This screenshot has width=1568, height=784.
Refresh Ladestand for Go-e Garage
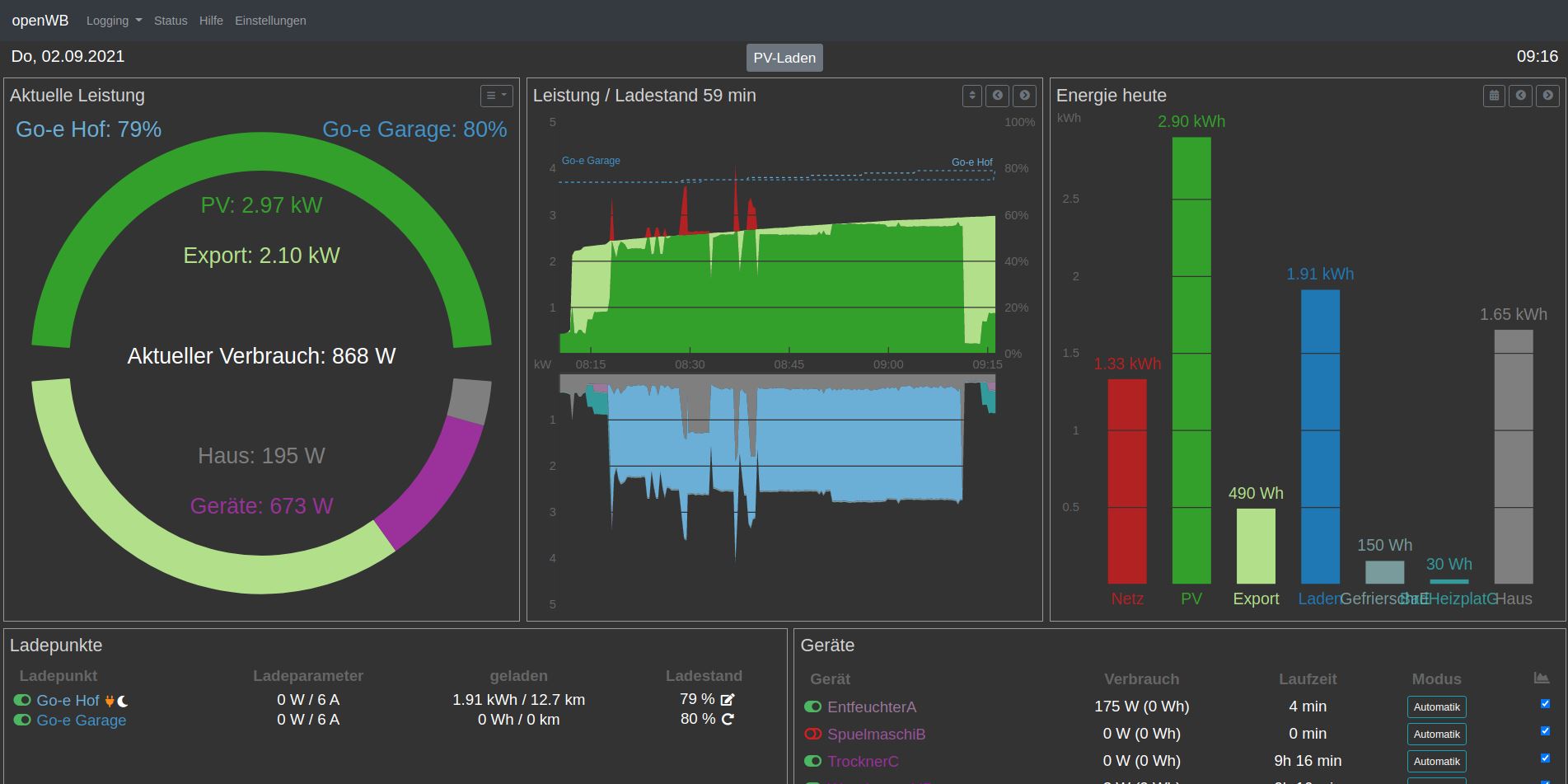point(728,719)
